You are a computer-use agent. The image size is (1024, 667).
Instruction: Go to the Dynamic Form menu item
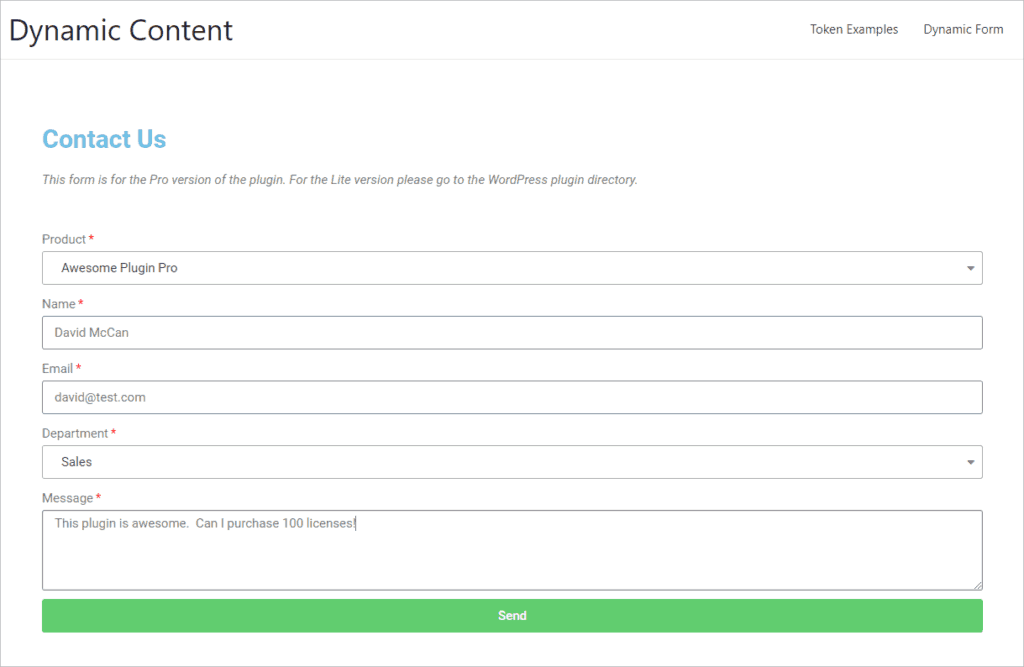[x=962, y=30]
